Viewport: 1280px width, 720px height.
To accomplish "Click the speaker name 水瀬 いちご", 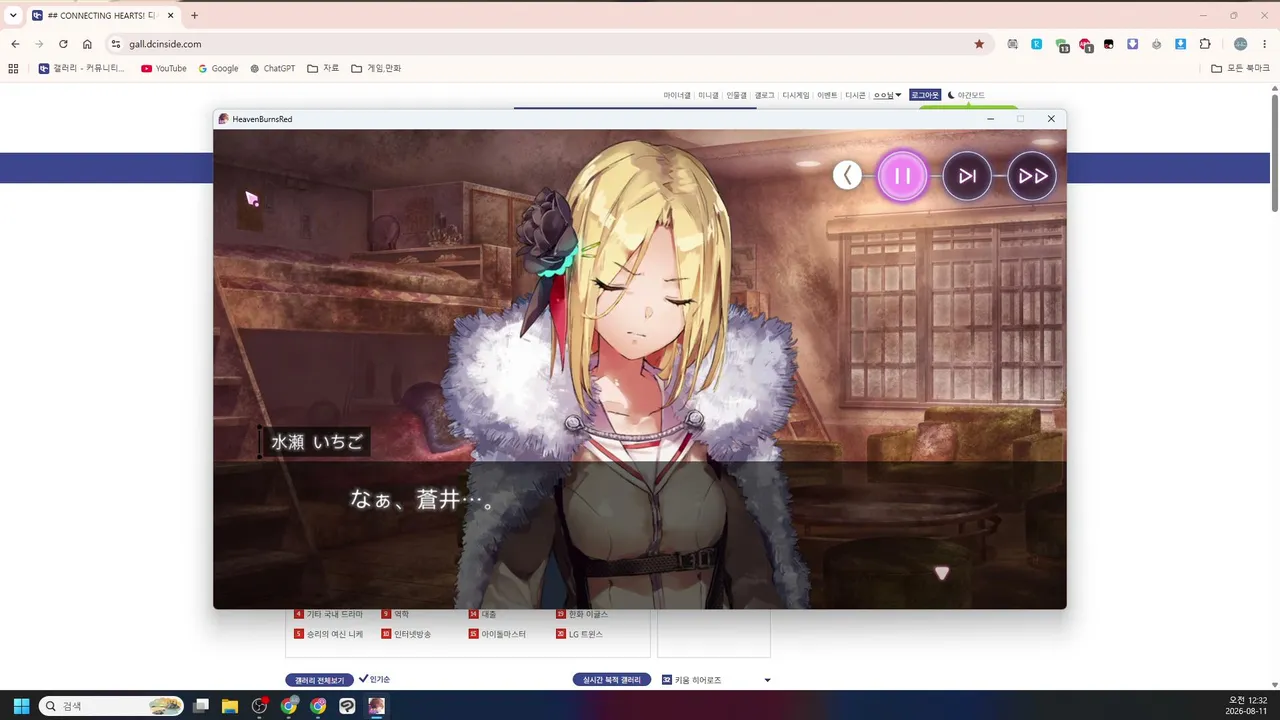I will tap(317, 442).
